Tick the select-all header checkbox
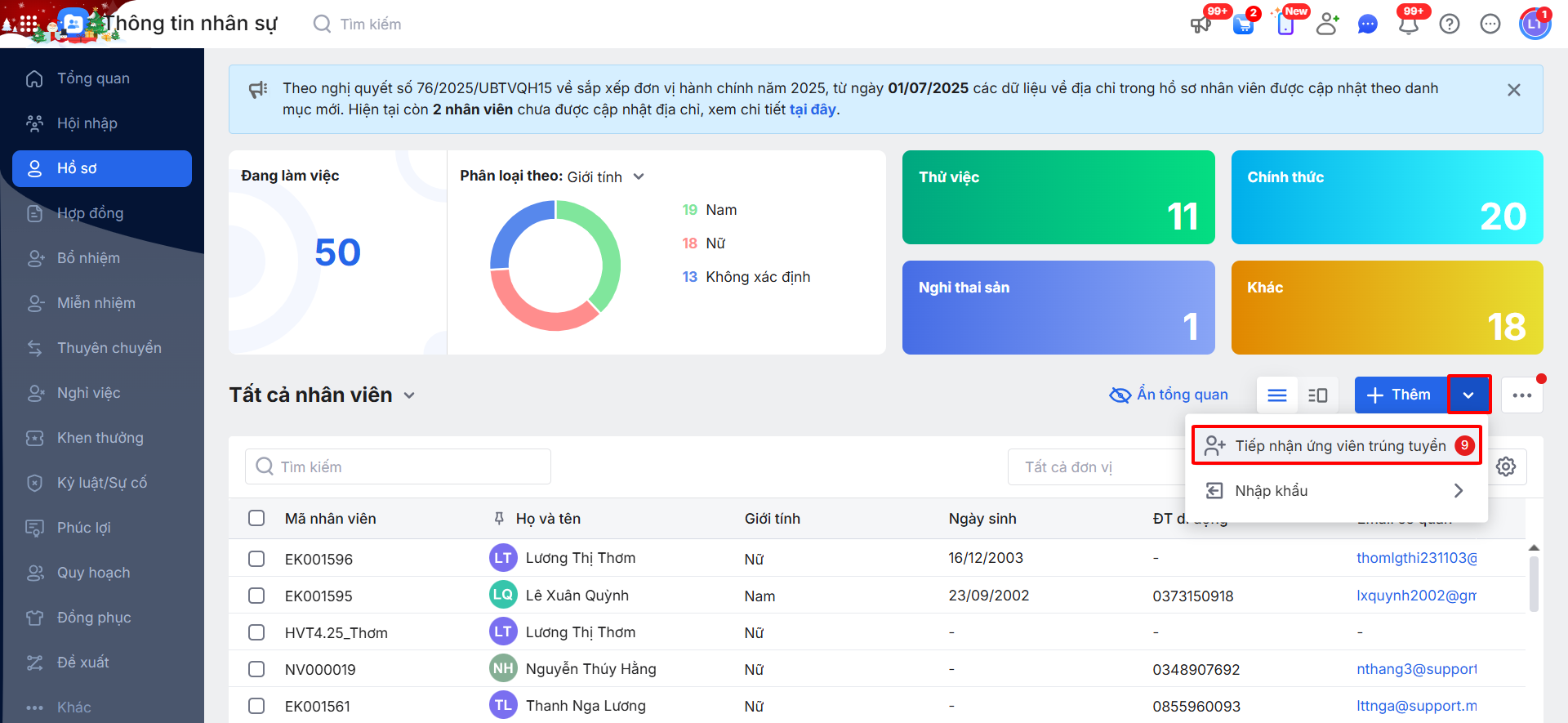 tap(256, 518)
